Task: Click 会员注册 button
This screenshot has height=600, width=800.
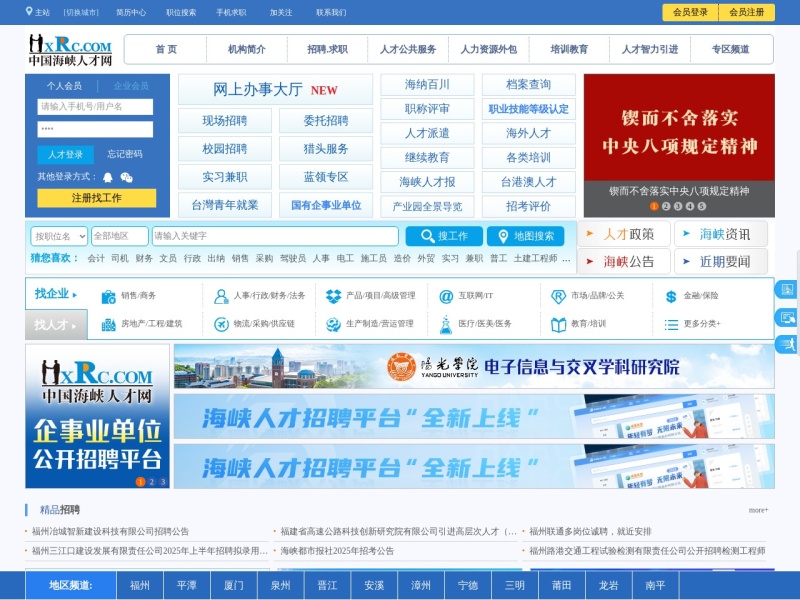Action: (x=747, y=12)
